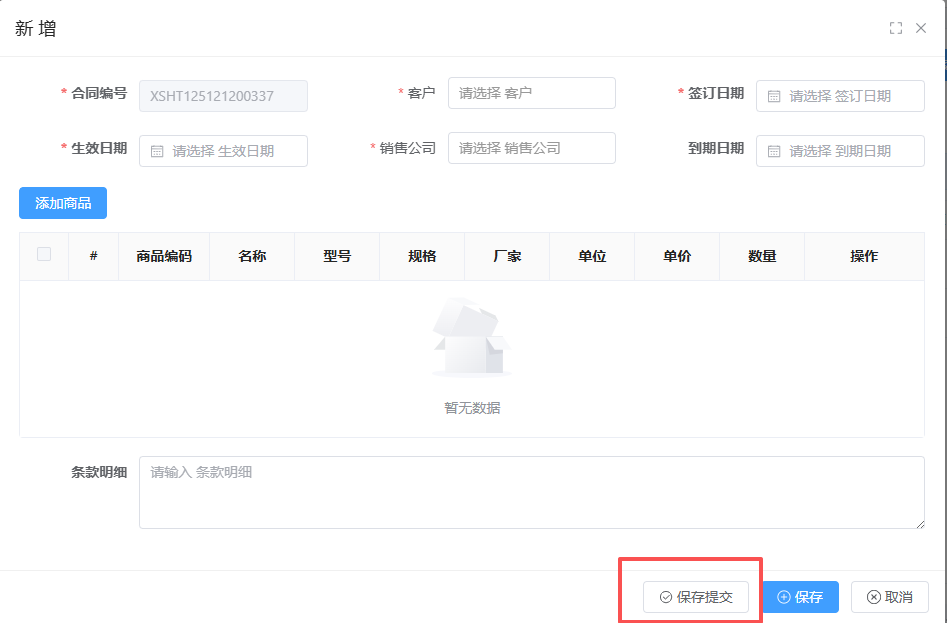Close the 新增 dialog with X icon

pos(921,28)
